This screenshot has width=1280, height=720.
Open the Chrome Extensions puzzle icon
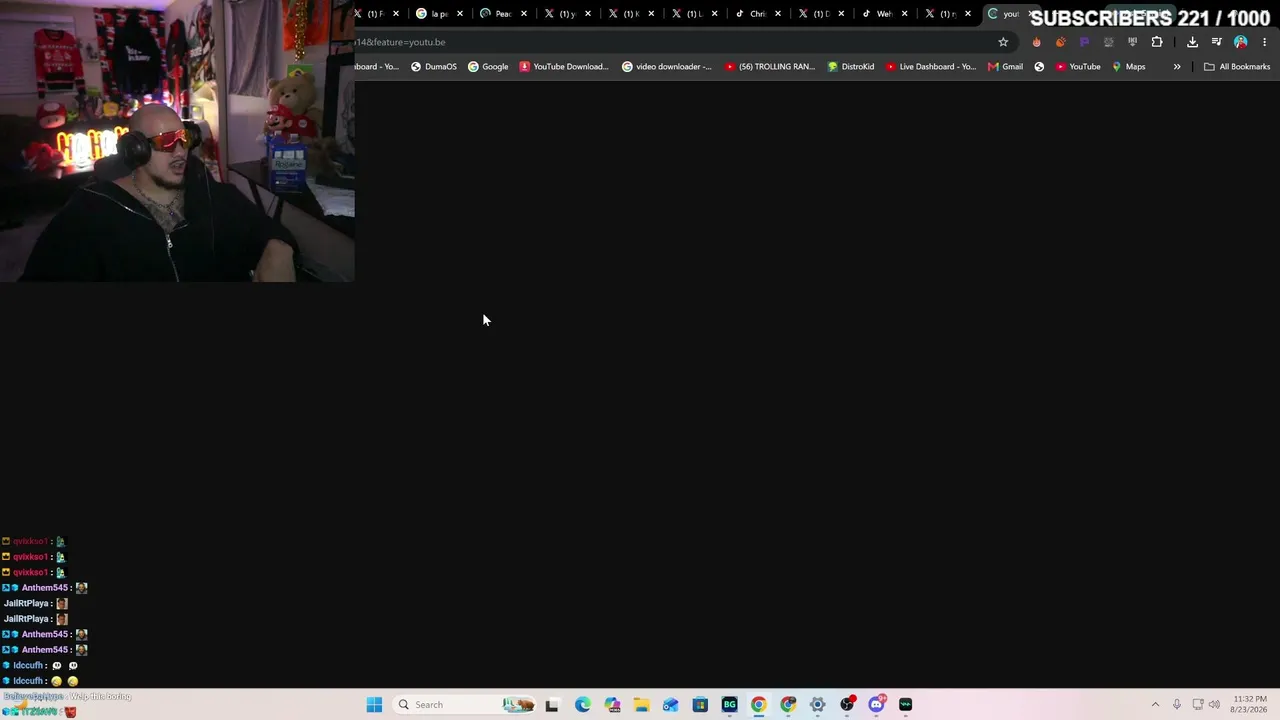pyautogui.click(x=1157, y=42)
